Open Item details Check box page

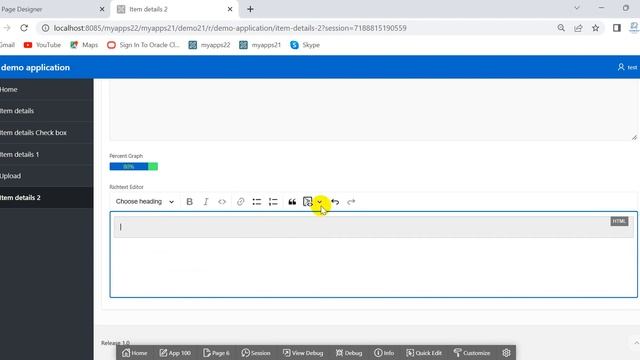pos(47,133)
